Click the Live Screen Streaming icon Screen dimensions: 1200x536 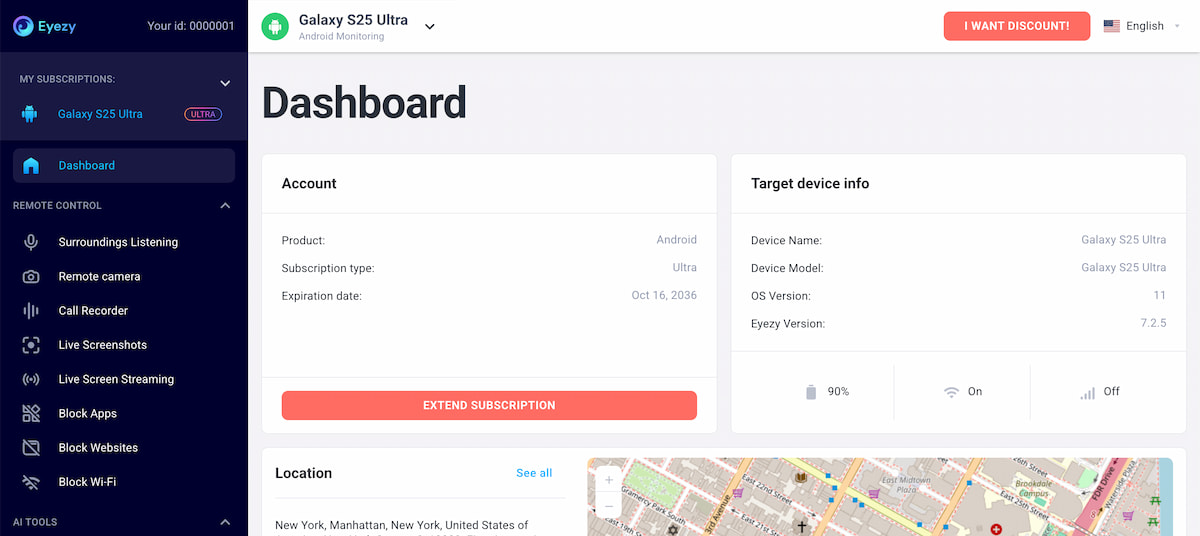tap(31, 379)
